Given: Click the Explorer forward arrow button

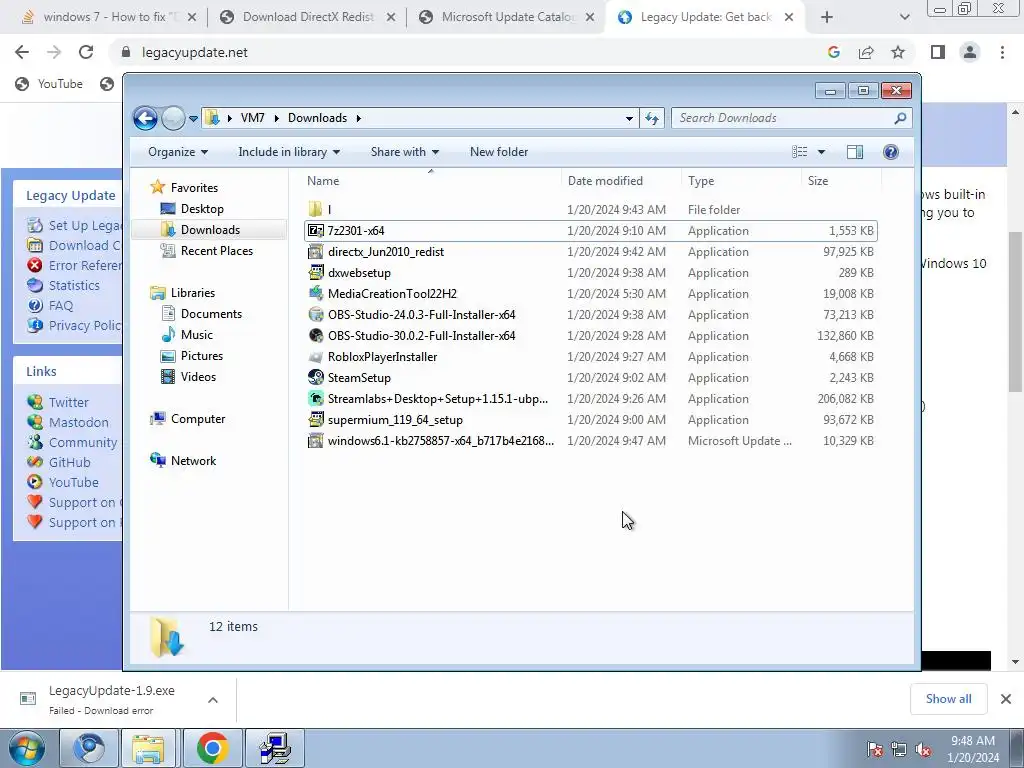Looking at the screenshot, I should click(173, 118).
